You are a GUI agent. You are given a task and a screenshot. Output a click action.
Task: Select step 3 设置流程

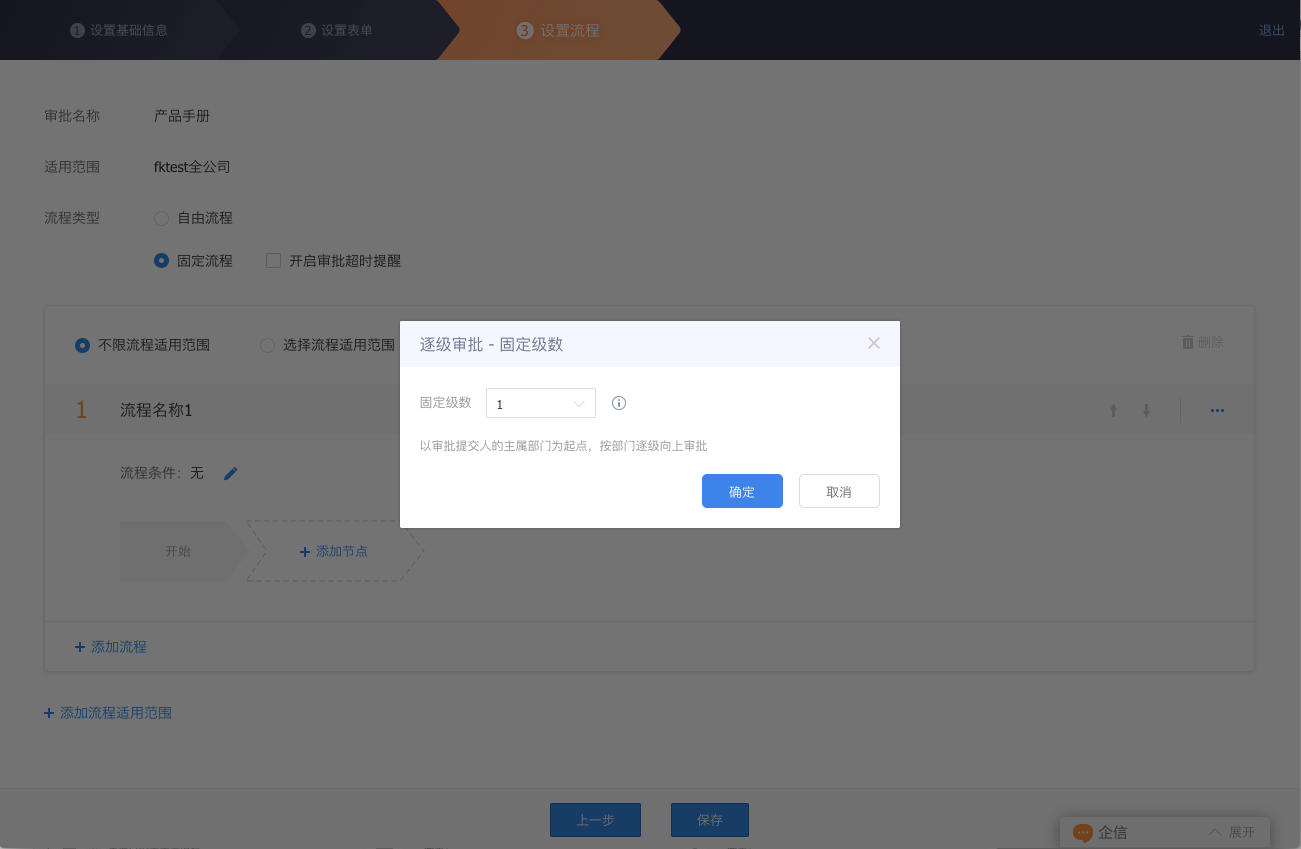click(558, 30)
